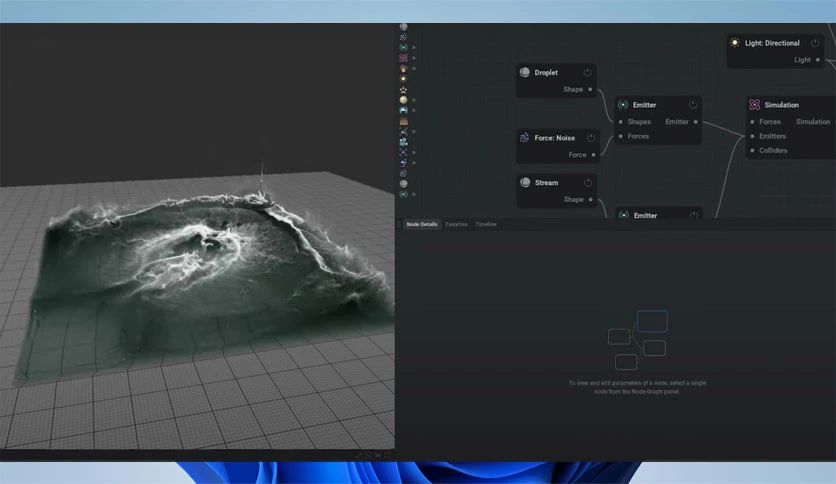836x484 pixels.
Task: Select the light-with-base icon below the sun icon
Action: tap(404, 90)
